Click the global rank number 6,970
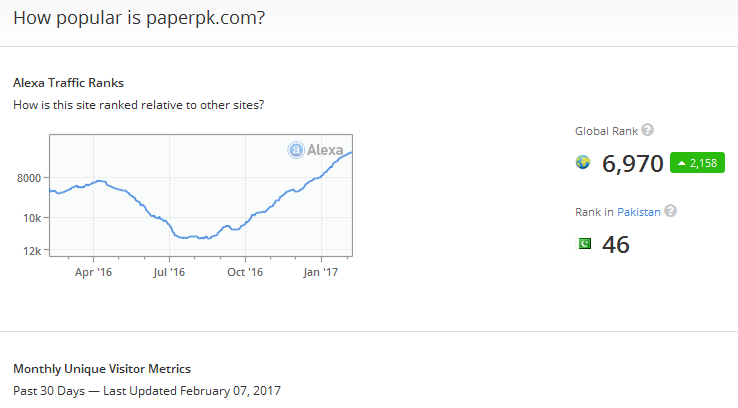738x408 pixels. click(633, 164)
